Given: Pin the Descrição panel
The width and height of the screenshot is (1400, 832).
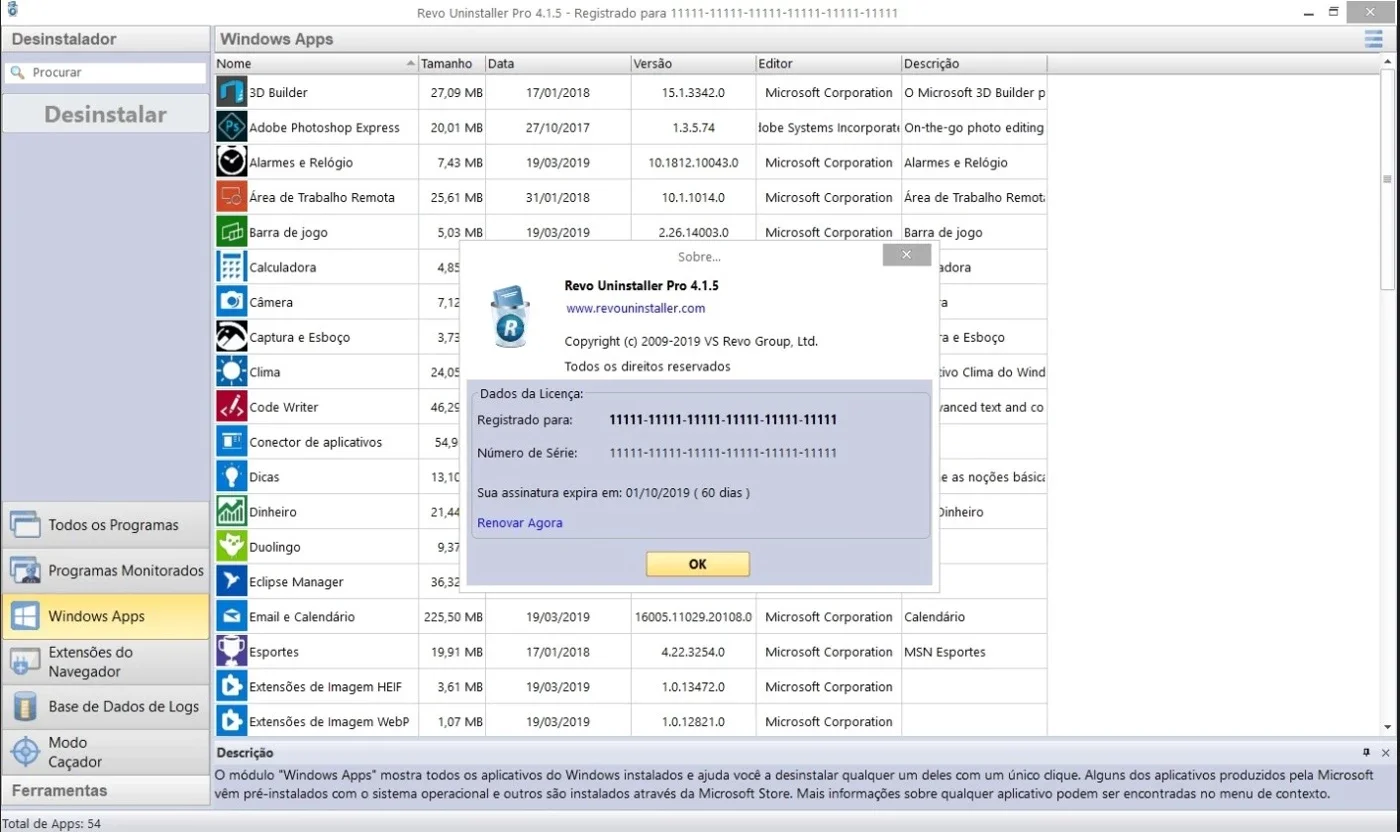Looking at the screenshot, I should point(1366,752).
